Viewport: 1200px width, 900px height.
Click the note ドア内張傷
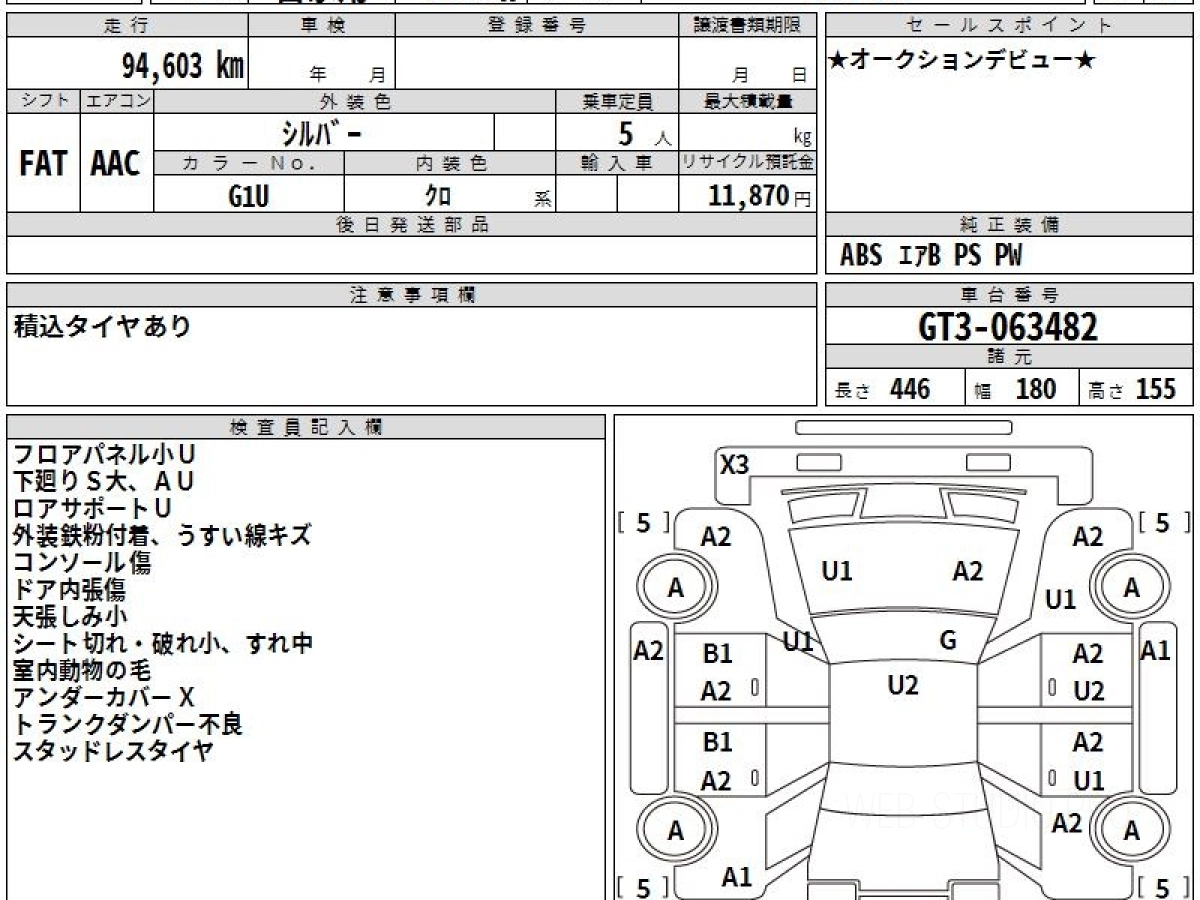click(x=69, y=590)
